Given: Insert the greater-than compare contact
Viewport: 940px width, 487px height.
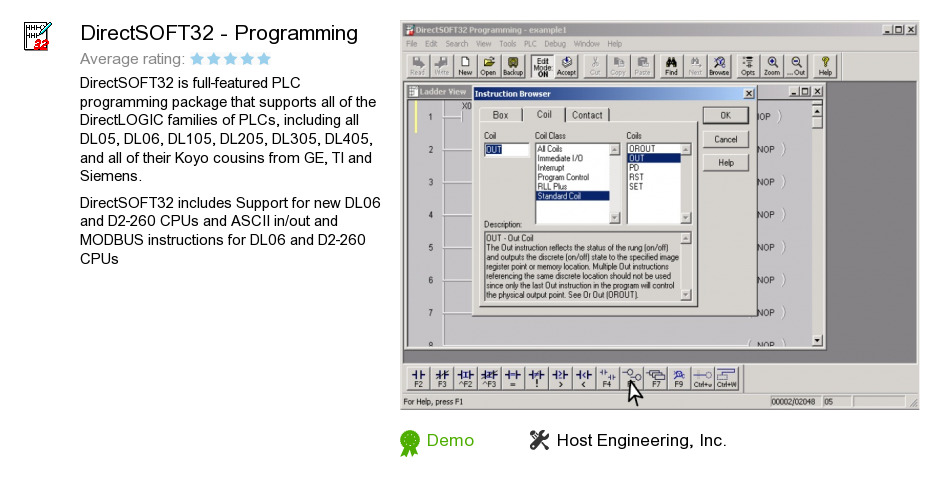Looking at the screenshot, I should [560, 378].
